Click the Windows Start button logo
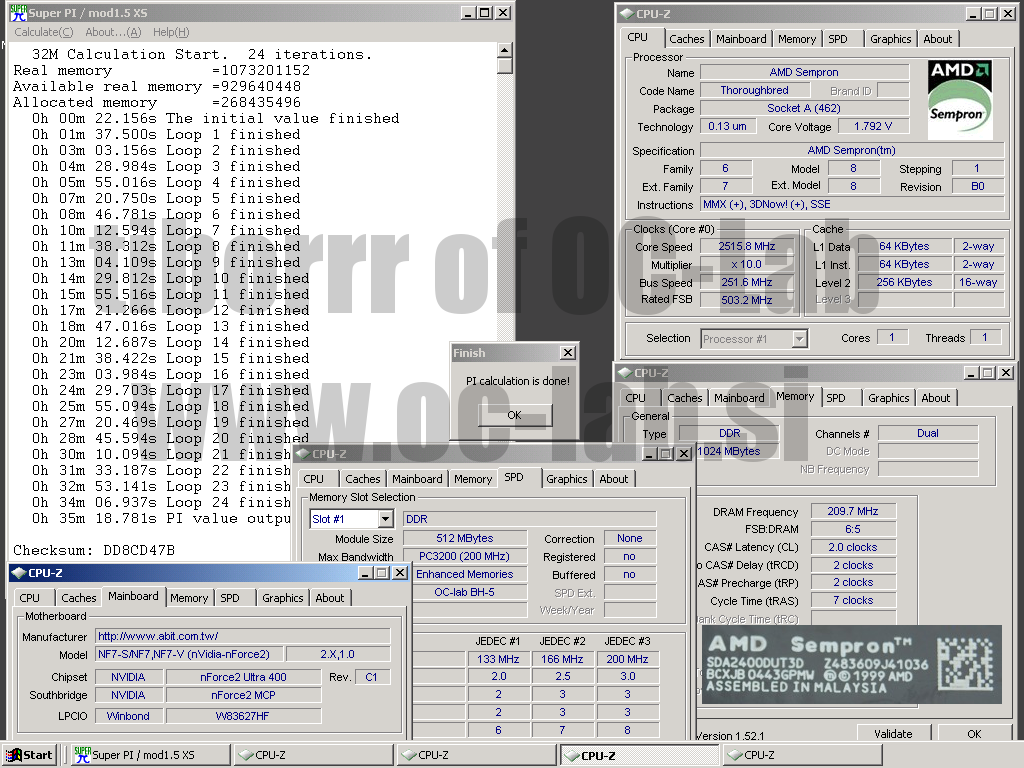This screenshot has height=768, width=1024. [x=13, y=755]
